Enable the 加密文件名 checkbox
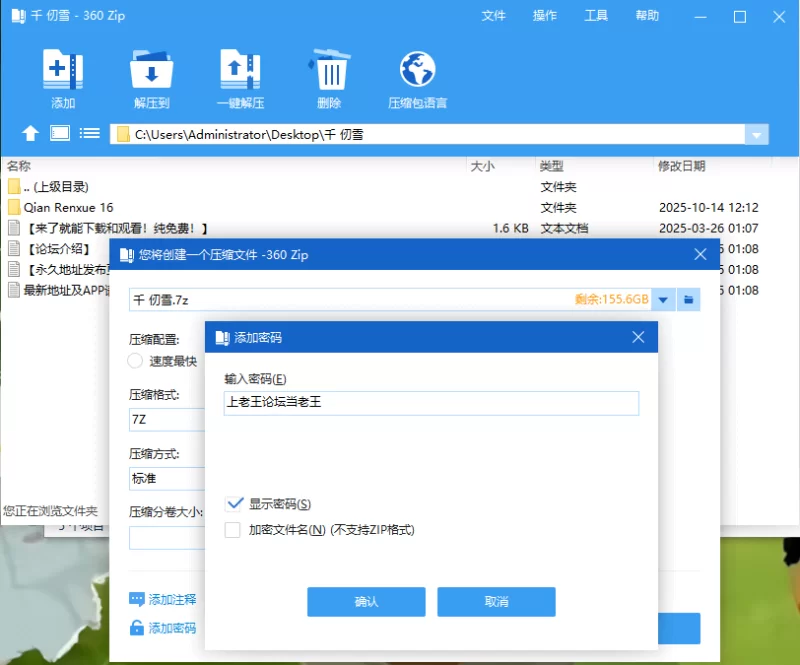The height and width of the screenshot is (665, 800). (233, 530)
